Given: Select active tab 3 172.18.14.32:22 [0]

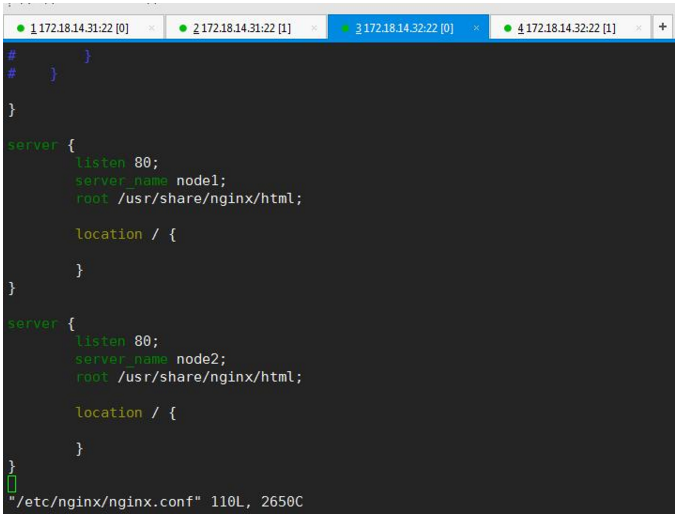Looking at the screenshot, I should click(408, 28).
